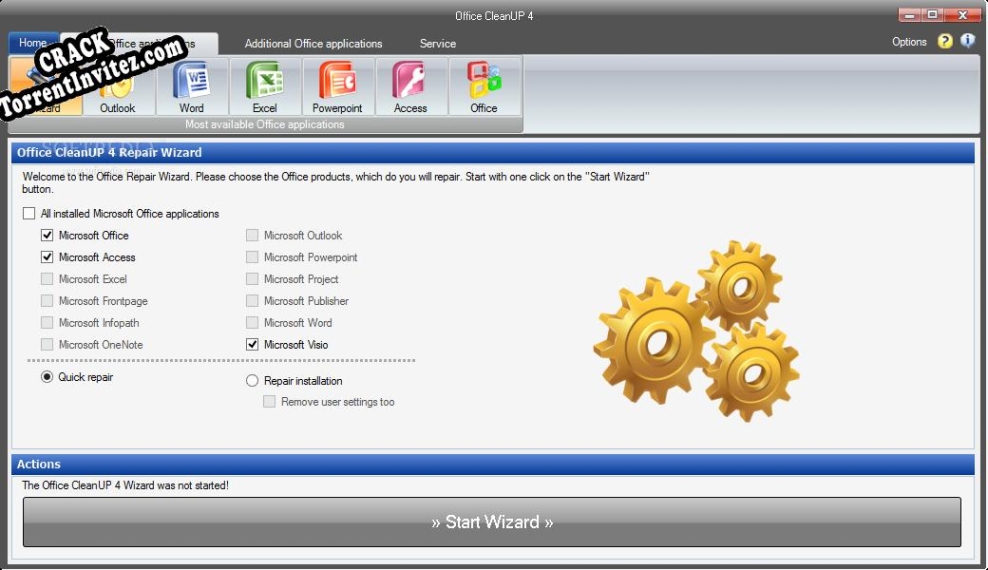Screen dimensions: 988x570
Task: Toggle the Microsoft Project checkbox
Action: tap(252, 279)
